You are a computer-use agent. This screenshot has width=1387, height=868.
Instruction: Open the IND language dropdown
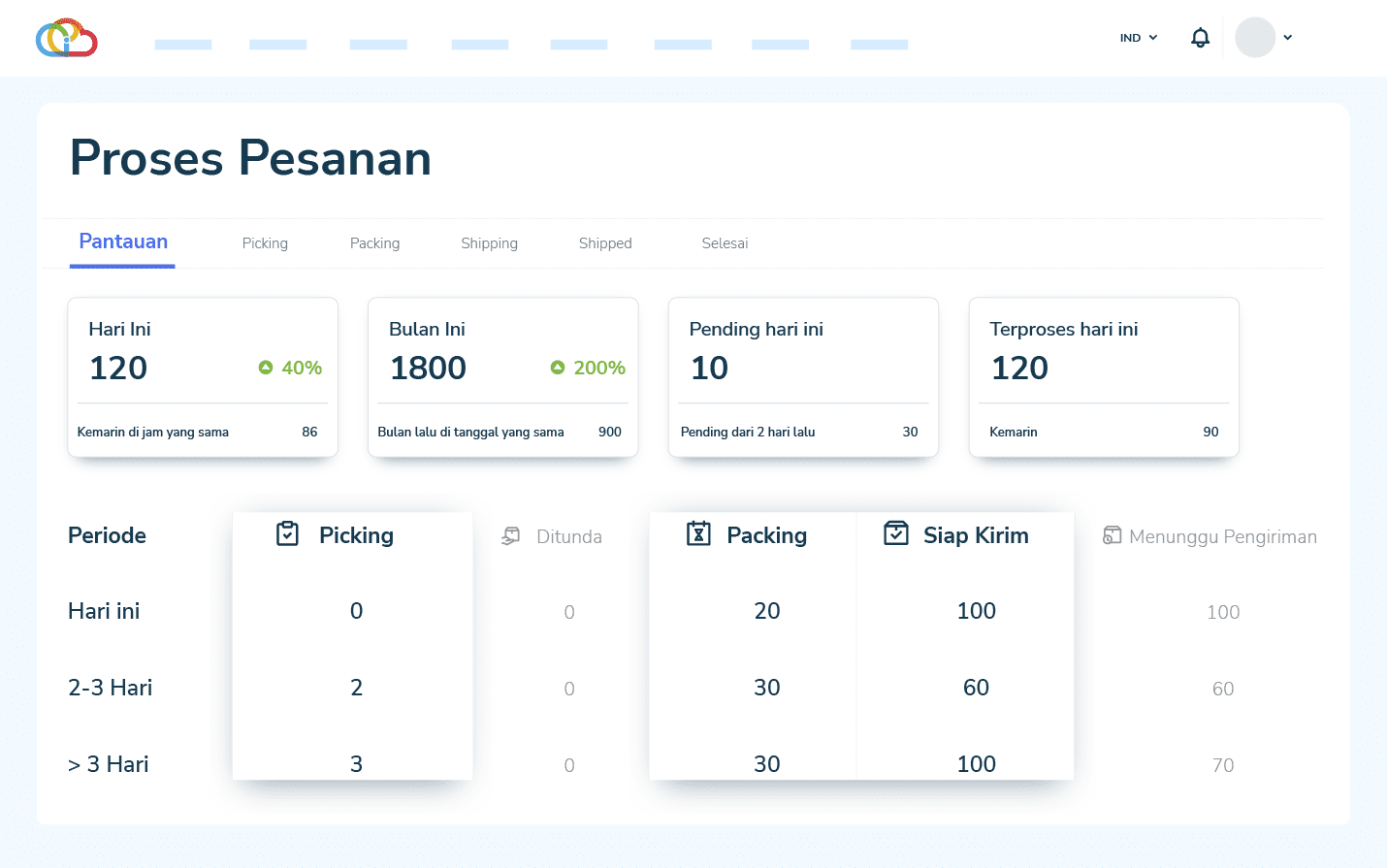(x=1139, y=38)
